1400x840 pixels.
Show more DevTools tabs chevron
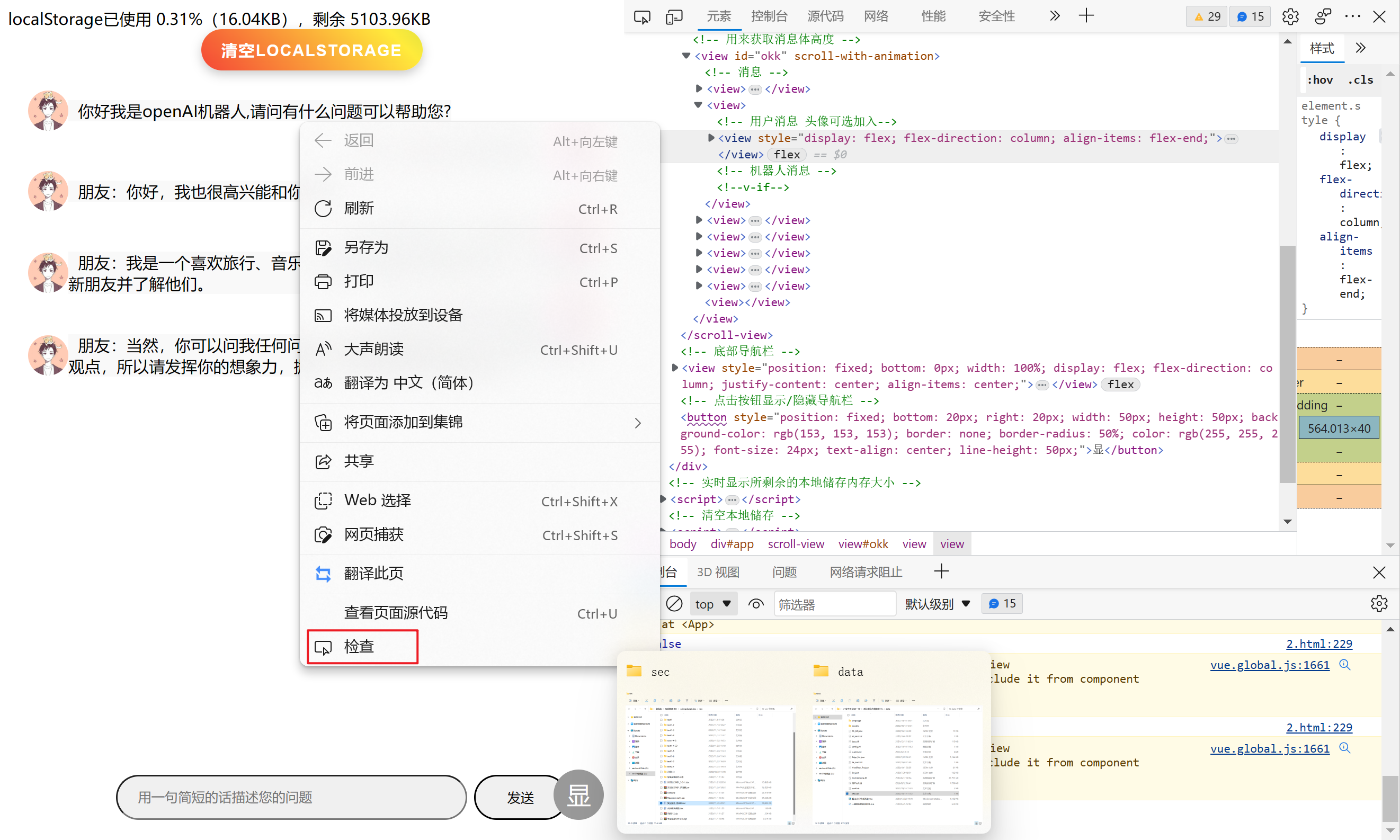tap(1054, 16)
